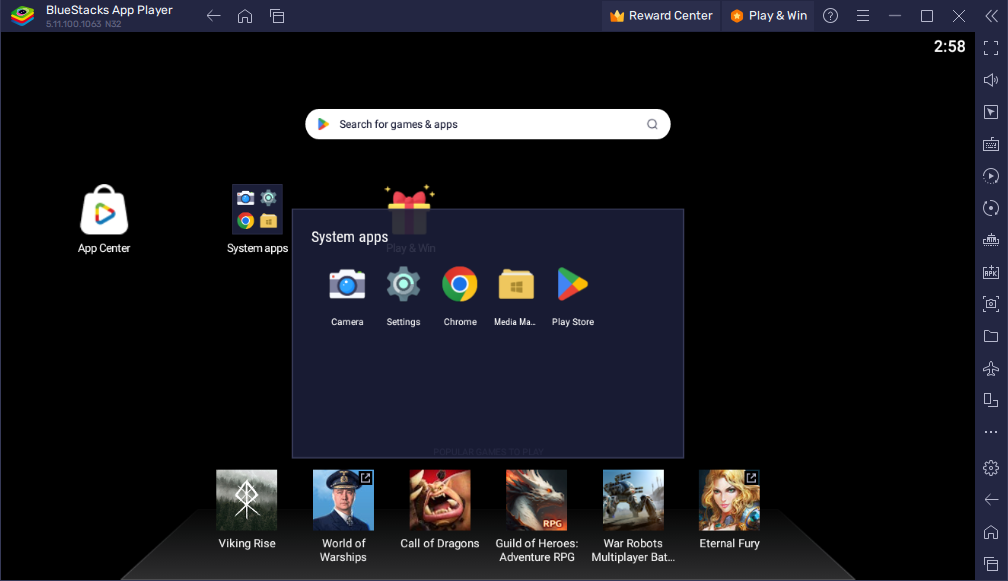Click the System apps popup title
Image resolution: width=1008 pixels, height=581 pixels.
point(350,237)
